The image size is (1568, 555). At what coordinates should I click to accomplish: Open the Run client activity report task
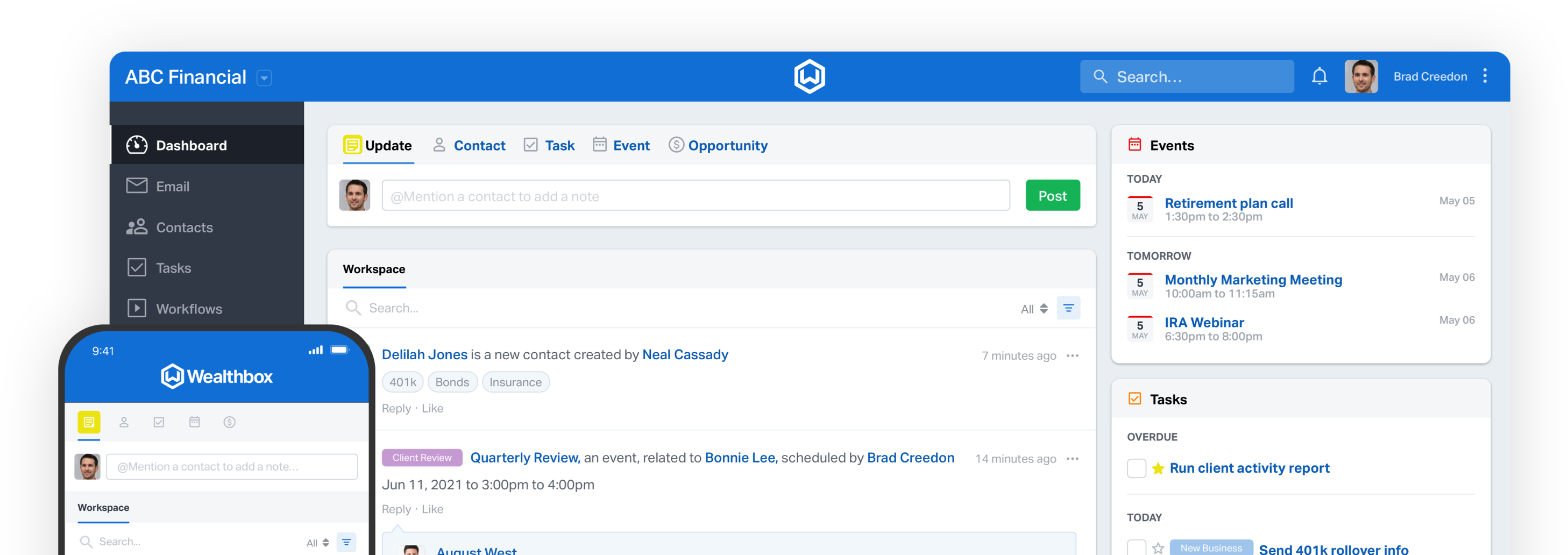click(x=1249, y=467)
